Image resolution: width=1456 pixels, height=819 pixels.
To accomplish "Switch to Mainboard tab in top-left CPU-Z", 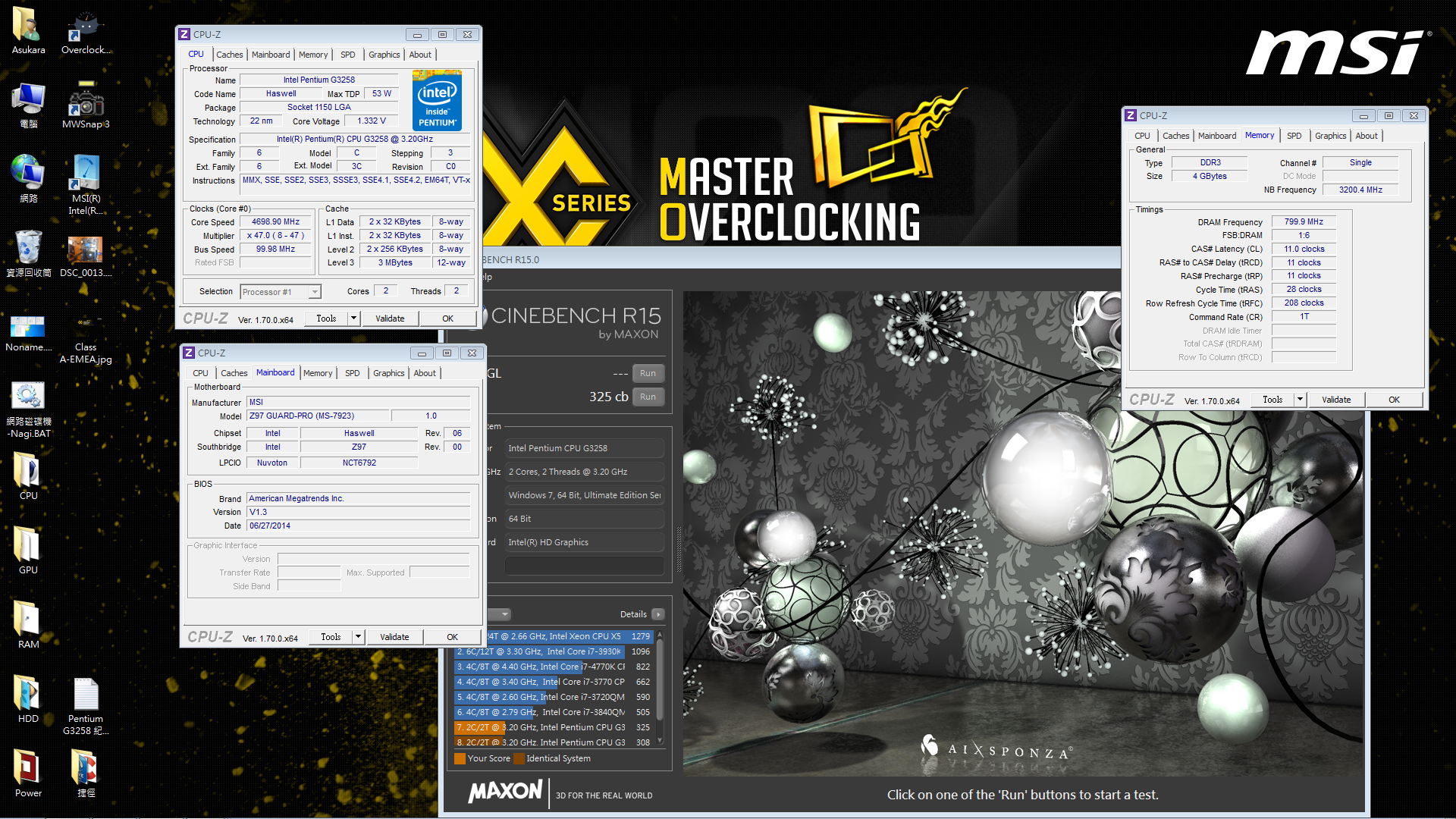I will click(271, 55).
